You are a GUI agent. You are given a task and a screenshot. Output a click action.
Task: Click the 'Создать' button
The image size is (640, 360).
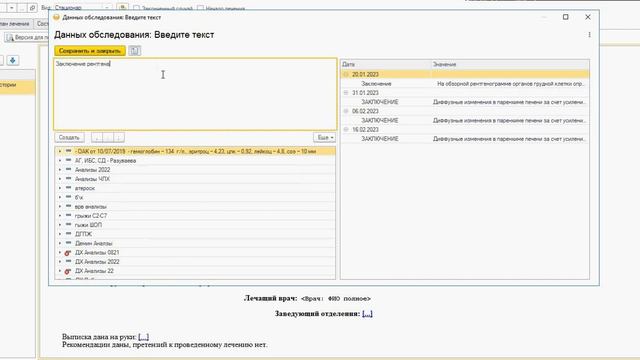69,138
